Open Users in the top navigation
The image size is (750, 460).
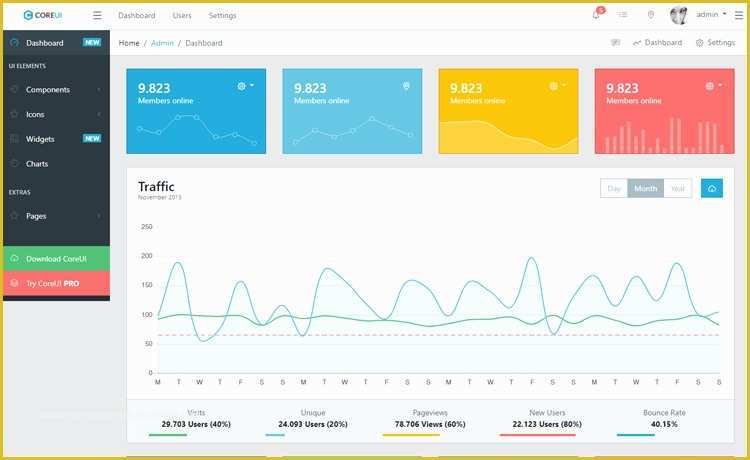click(182, 15)
